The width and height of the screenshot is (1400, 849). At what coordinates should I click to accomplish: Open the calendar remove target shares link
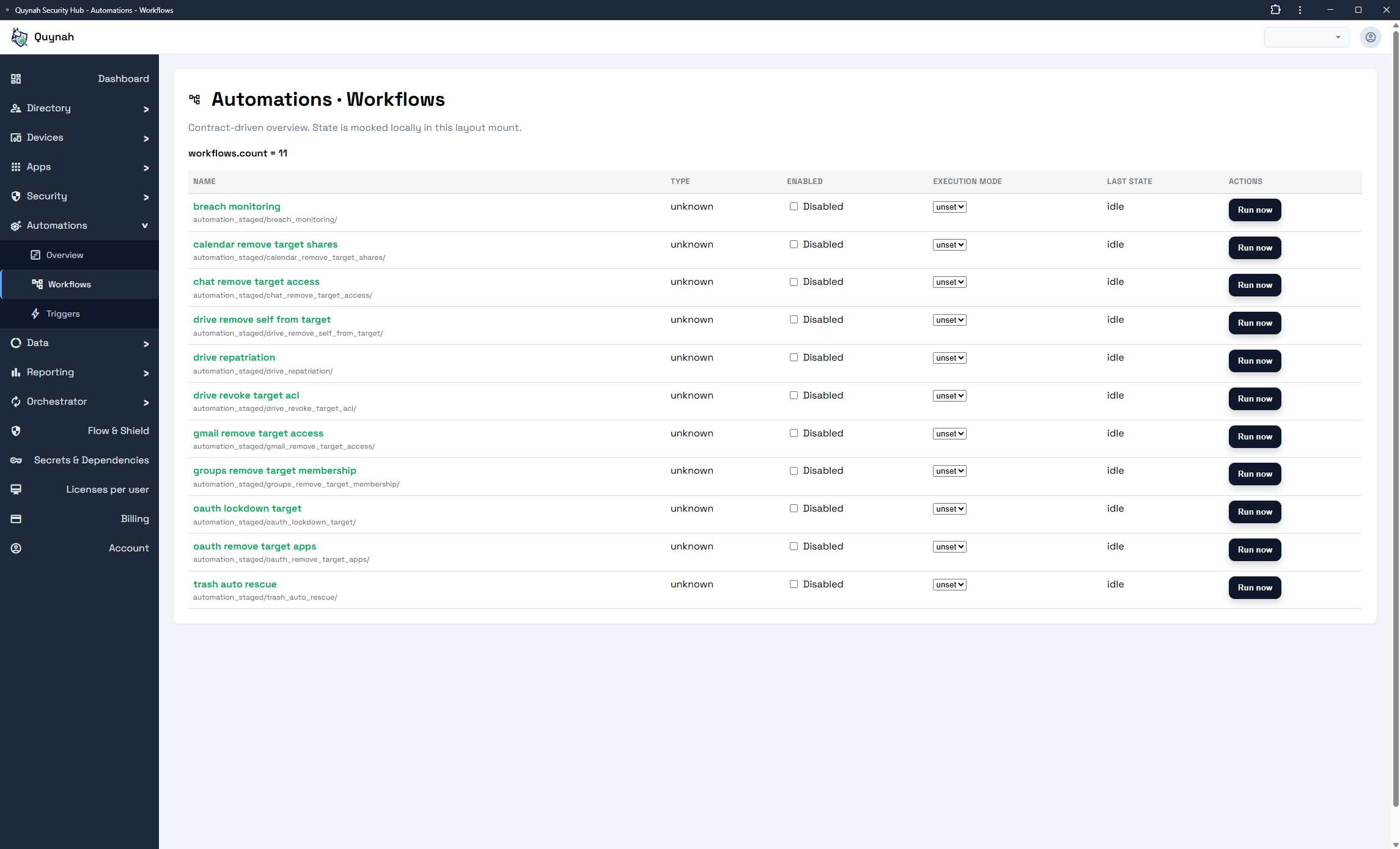tap(265, 244)
